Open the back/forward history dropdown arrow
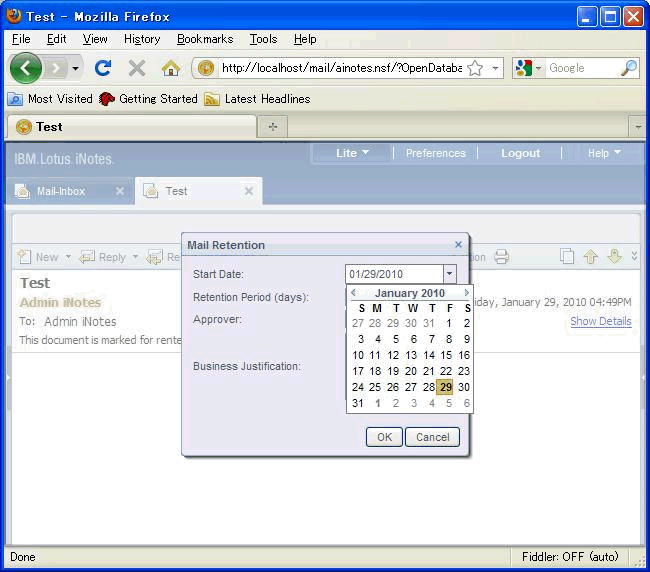 click(75, 68)
